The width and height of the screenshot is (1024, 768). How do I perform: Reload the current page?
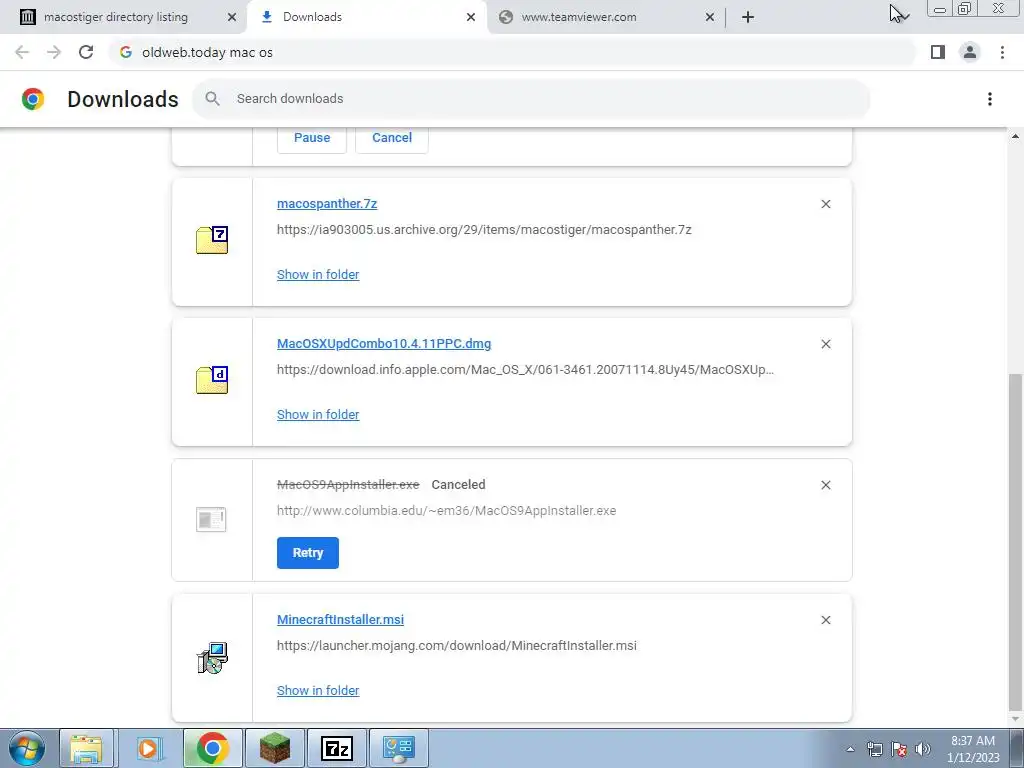point(86,52)
